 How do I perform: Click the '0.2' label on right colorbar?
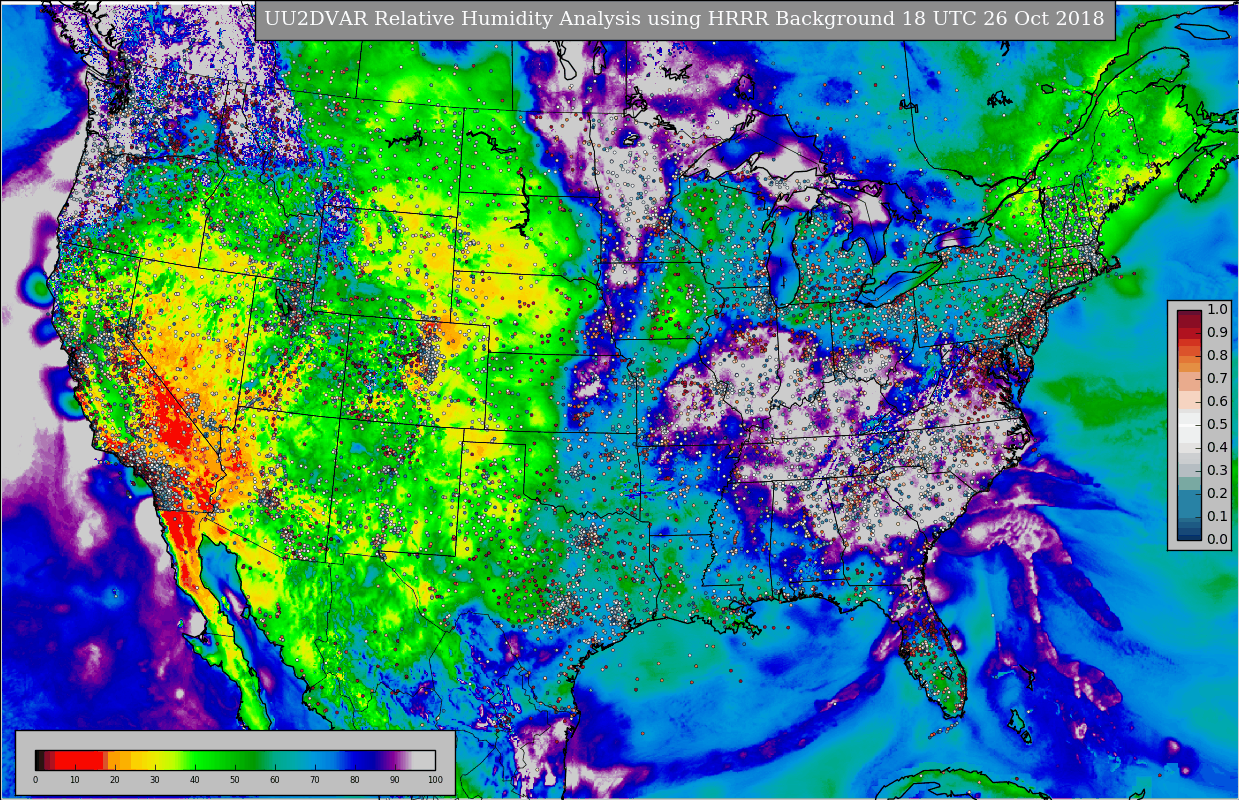[1217, 493]
